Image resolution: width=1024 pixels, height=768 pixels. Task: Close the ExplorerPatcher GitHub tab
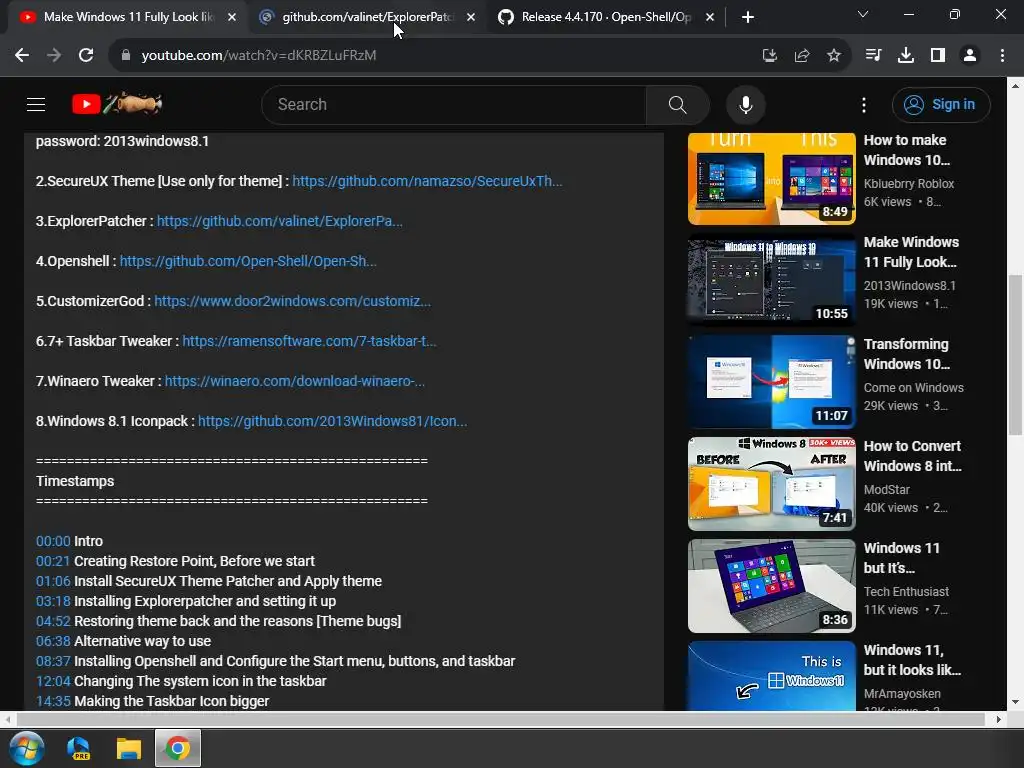pyautogui.click(x=471, y=17)
